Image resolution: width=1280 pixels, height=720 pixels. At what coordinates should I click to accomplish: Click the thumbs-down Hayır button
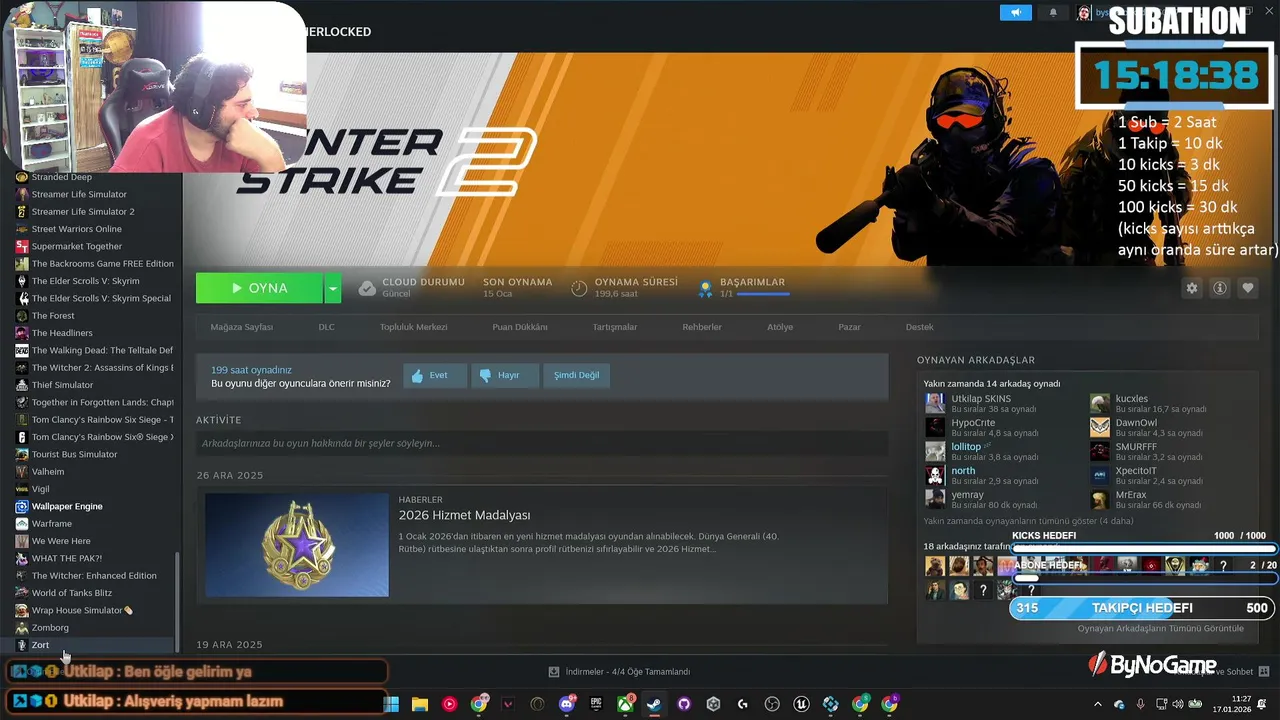click(505, 375)
